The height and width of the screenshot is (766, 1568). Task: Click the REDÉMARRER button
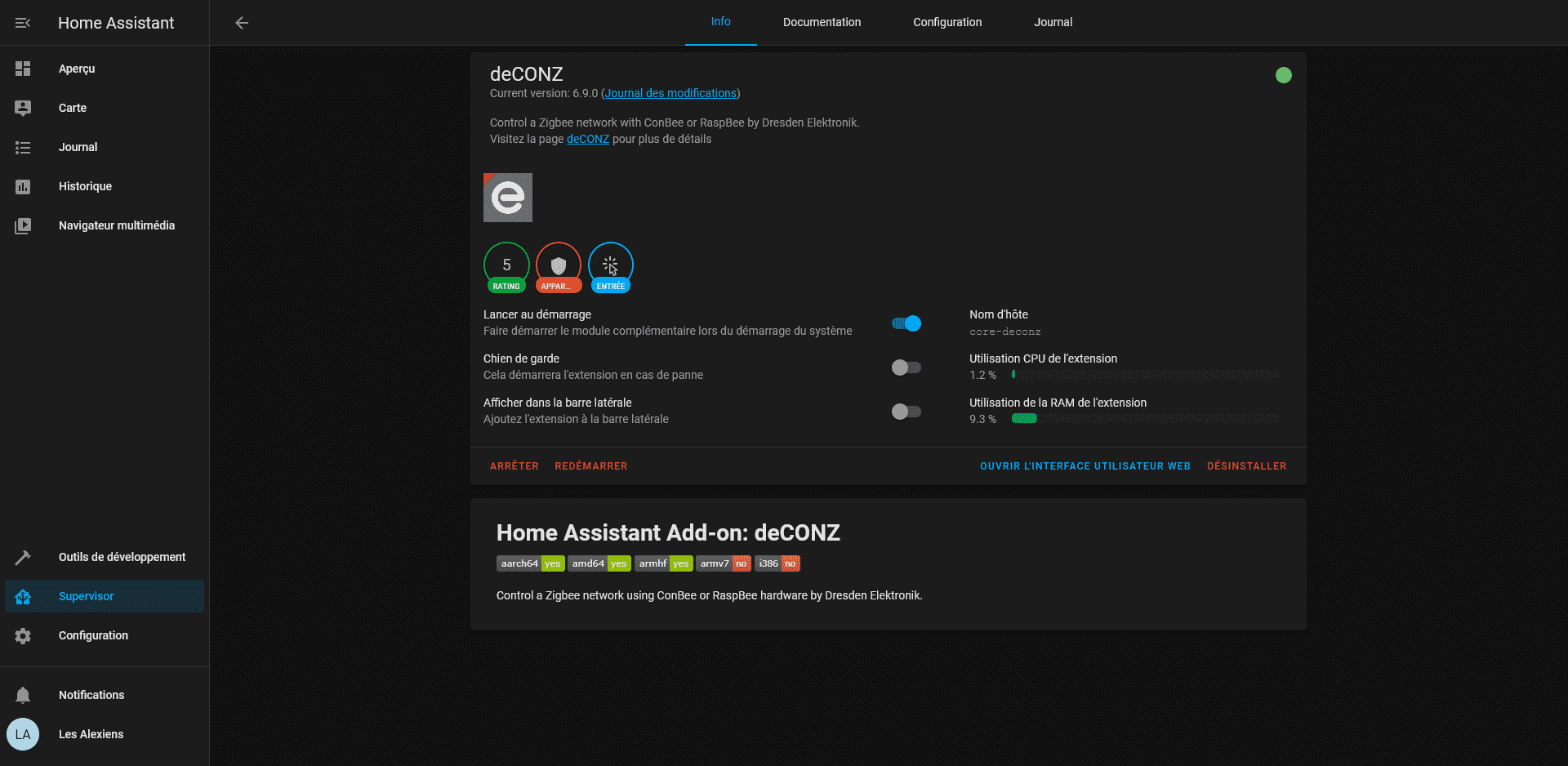click(591, 466)
